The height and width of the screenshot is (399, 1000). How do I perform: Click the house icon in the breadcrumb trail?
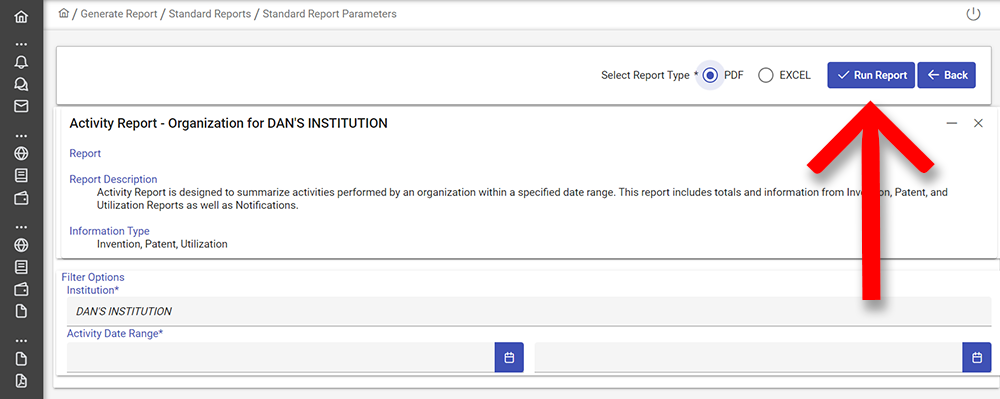(x=63, y=13)
